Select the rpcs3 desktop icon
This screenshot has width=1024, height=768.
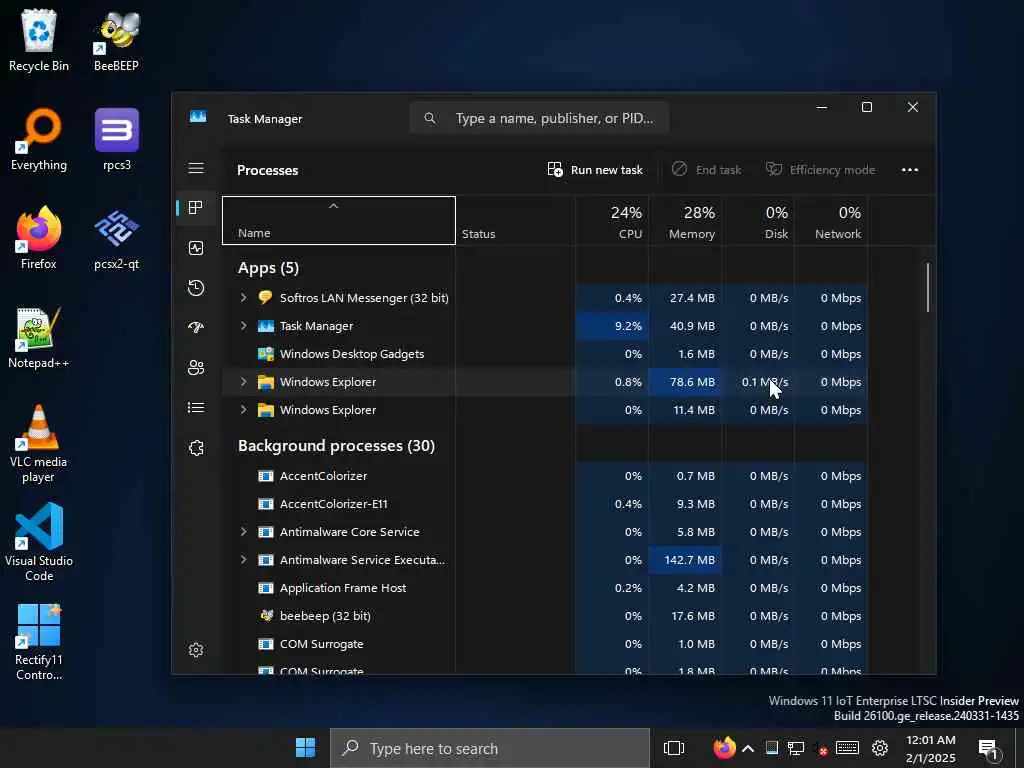coord(117,140)
